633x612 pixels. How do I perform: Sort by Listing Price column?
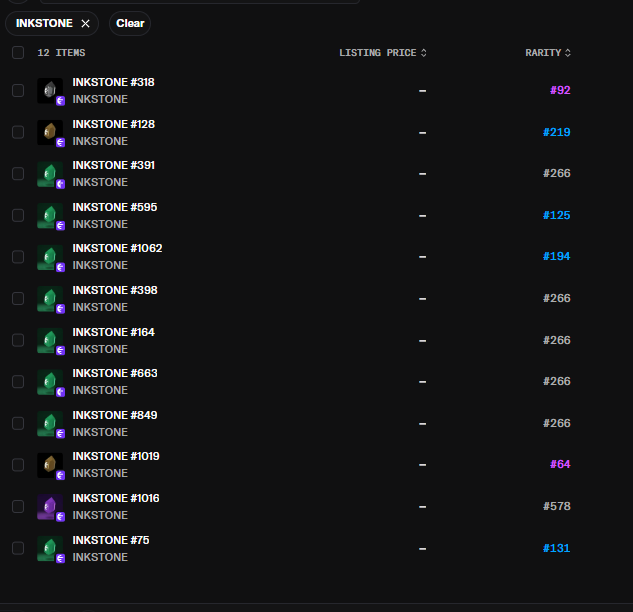point(383,53)
